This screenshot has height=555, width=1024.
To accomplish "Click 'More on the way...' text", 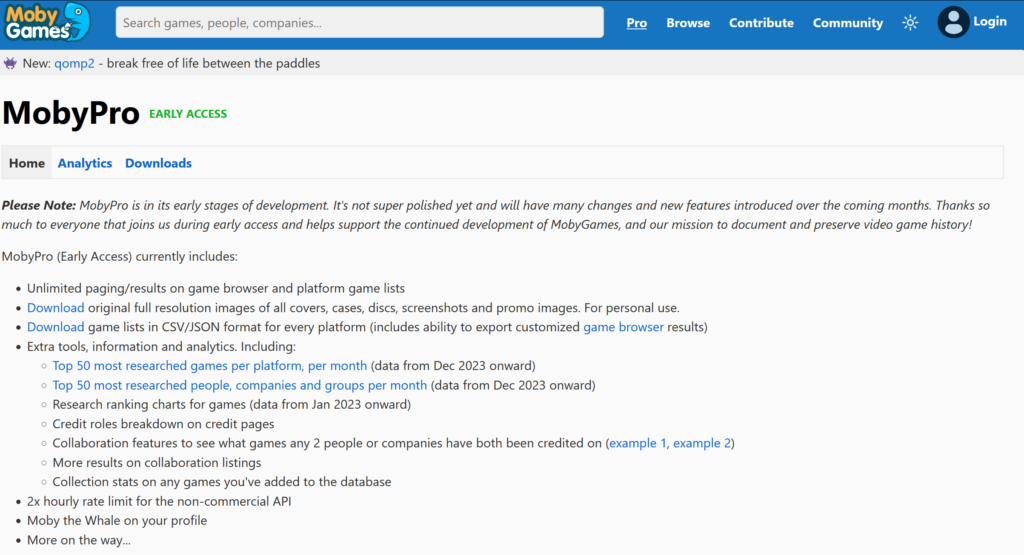I will click(x=78, y=540).
